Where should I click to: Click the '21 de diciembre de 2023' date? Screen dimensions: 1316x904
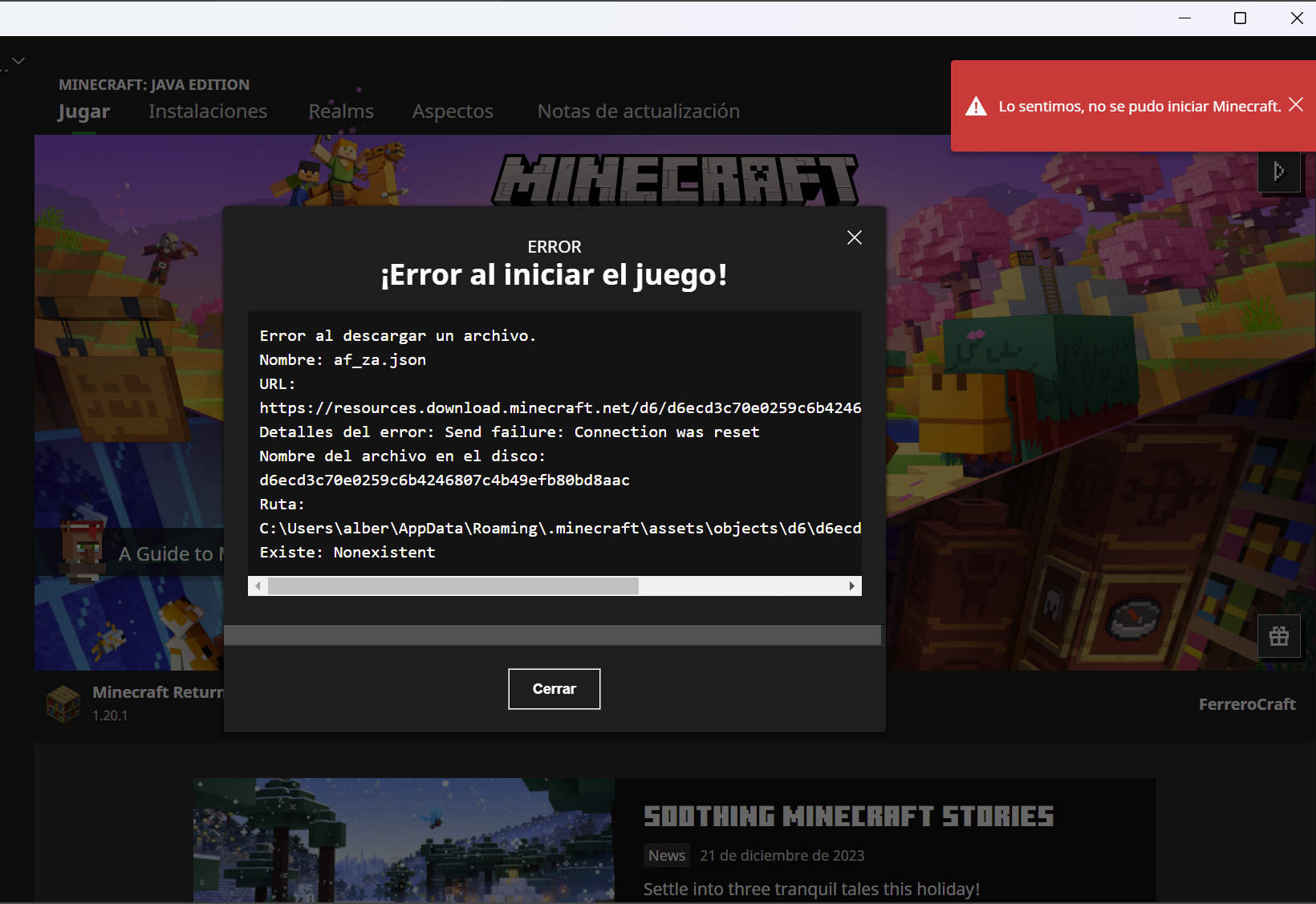coord(782,856)
